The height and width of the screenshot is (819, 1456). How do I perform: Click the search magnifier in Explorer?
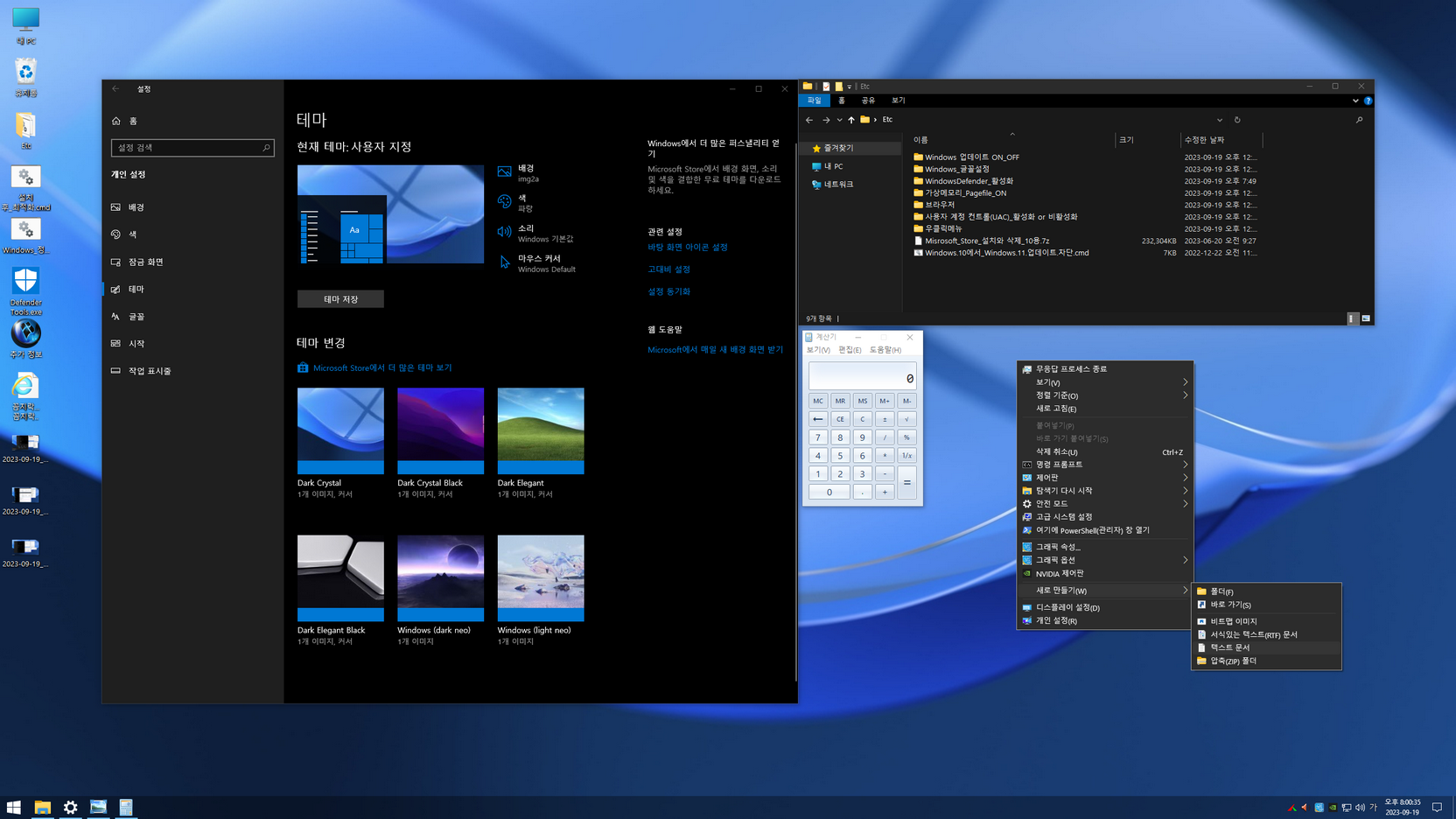(x=1360, y=120)
